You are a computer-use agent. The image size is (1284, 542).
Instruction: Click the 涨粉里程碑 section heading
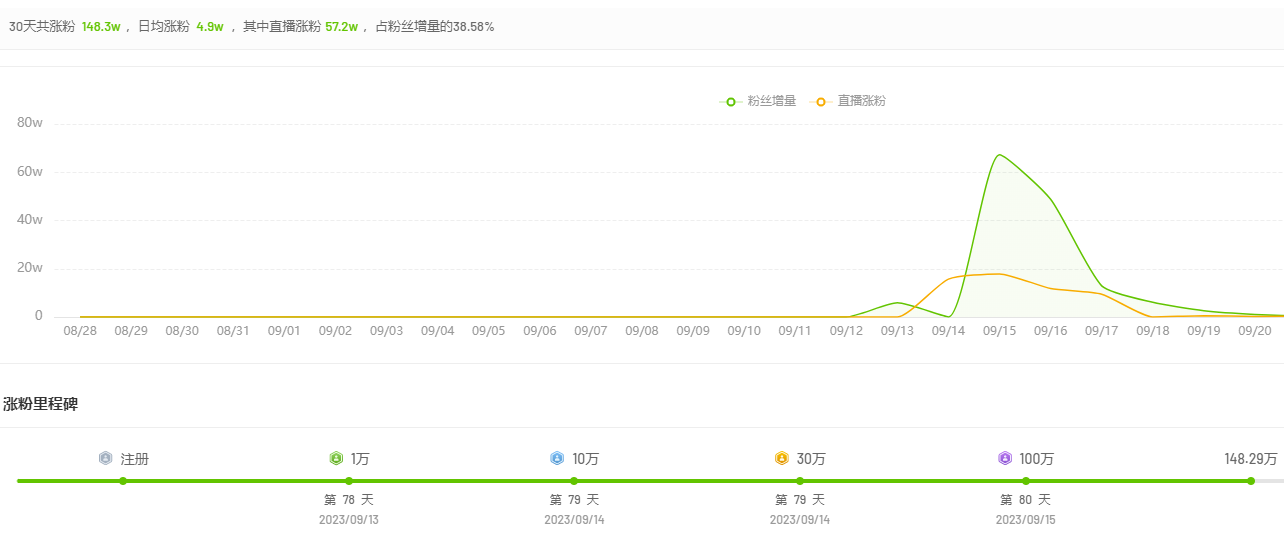click(41, 404)
